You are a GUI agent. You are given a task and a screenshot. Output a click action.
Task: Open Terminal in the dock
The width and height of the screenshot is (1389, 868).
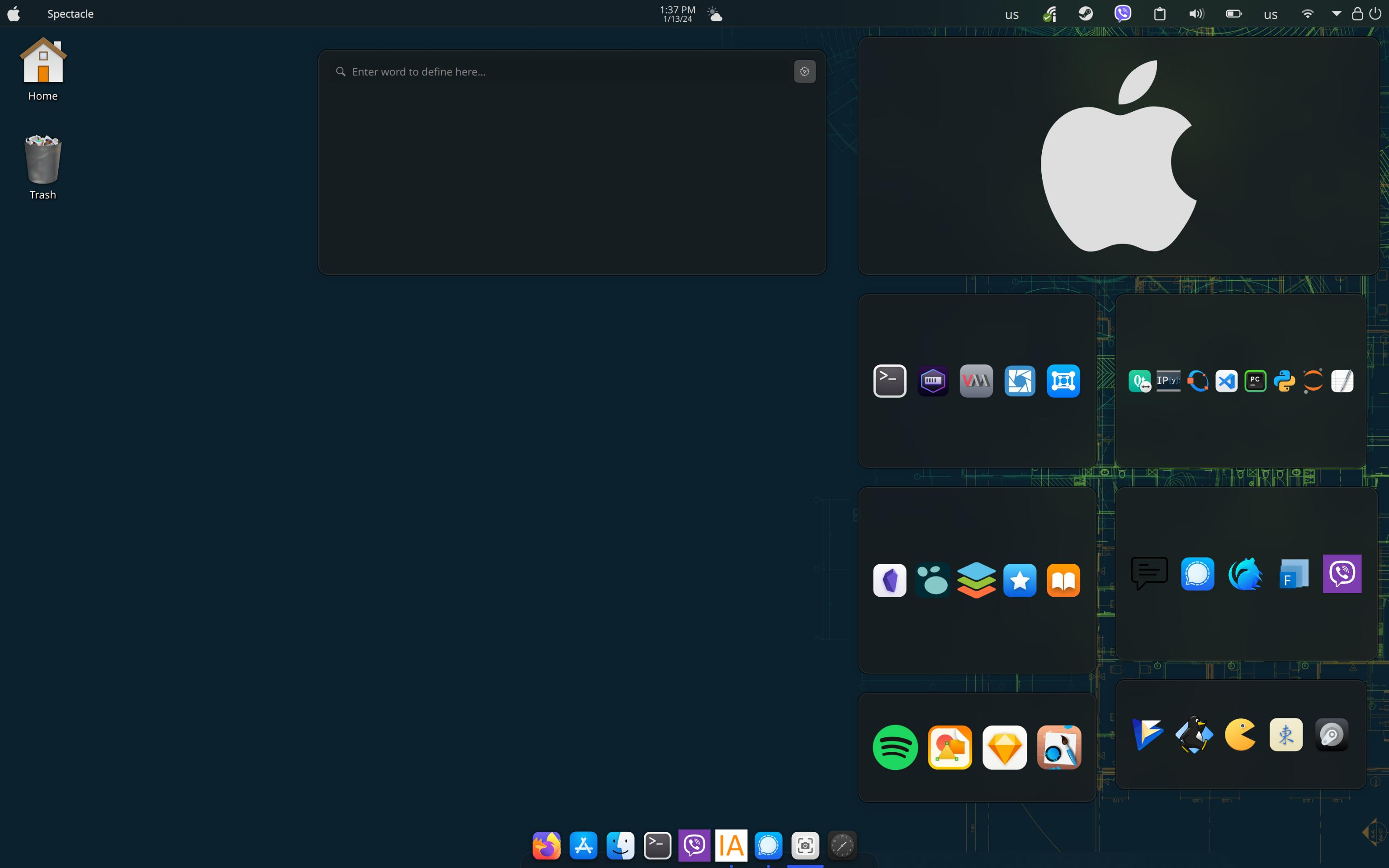point(657,845)
